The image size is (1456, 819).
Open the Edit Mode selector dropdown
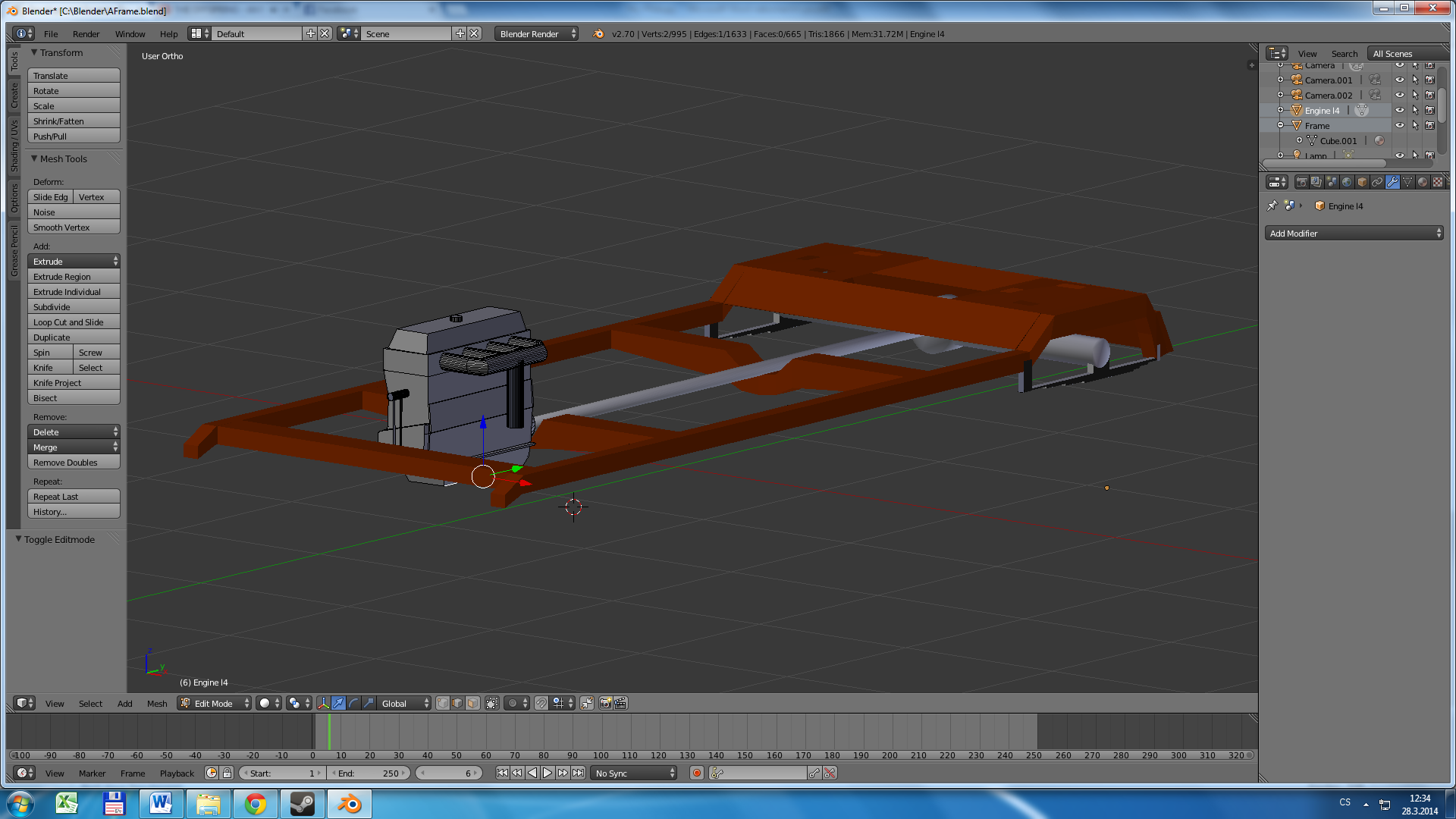coord(215,703)
